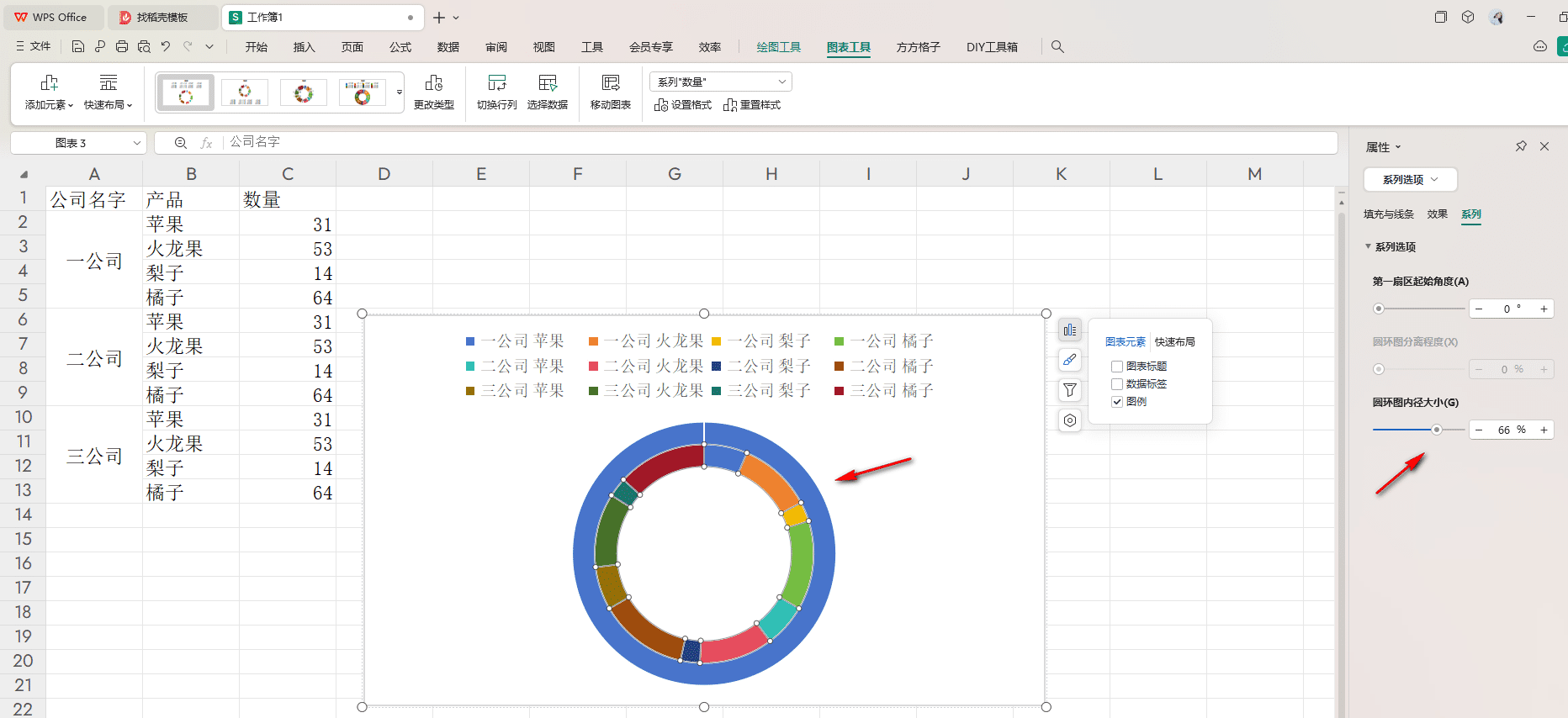
Task: Click the Print preview icon
Action: point(144,47)
